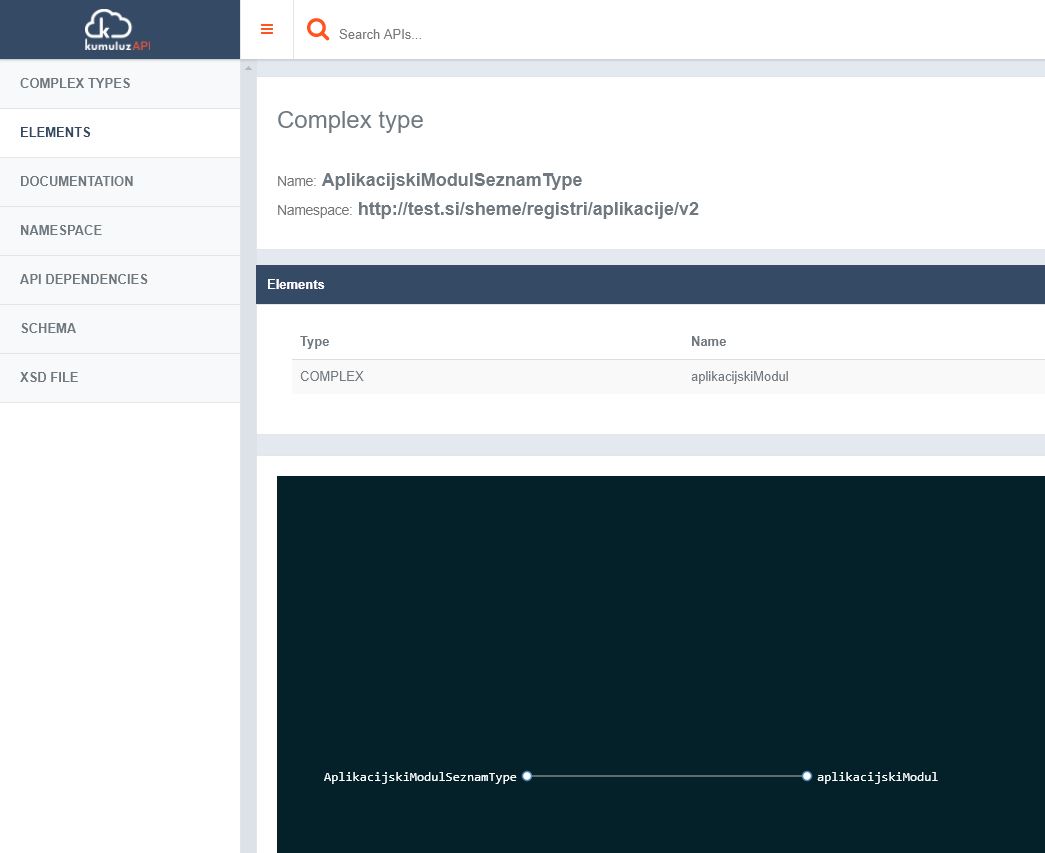The width and height of the screenshot is (1045, 853).
Task: Open the Schema sidebar section
Action: pyautogui.click(x=48, y=328)
